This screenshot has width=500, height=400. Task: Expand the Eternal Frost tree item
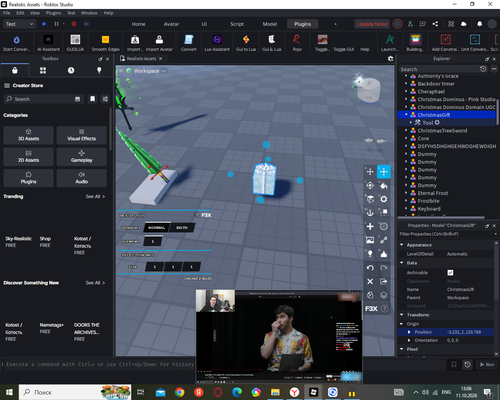pos(406,193)
